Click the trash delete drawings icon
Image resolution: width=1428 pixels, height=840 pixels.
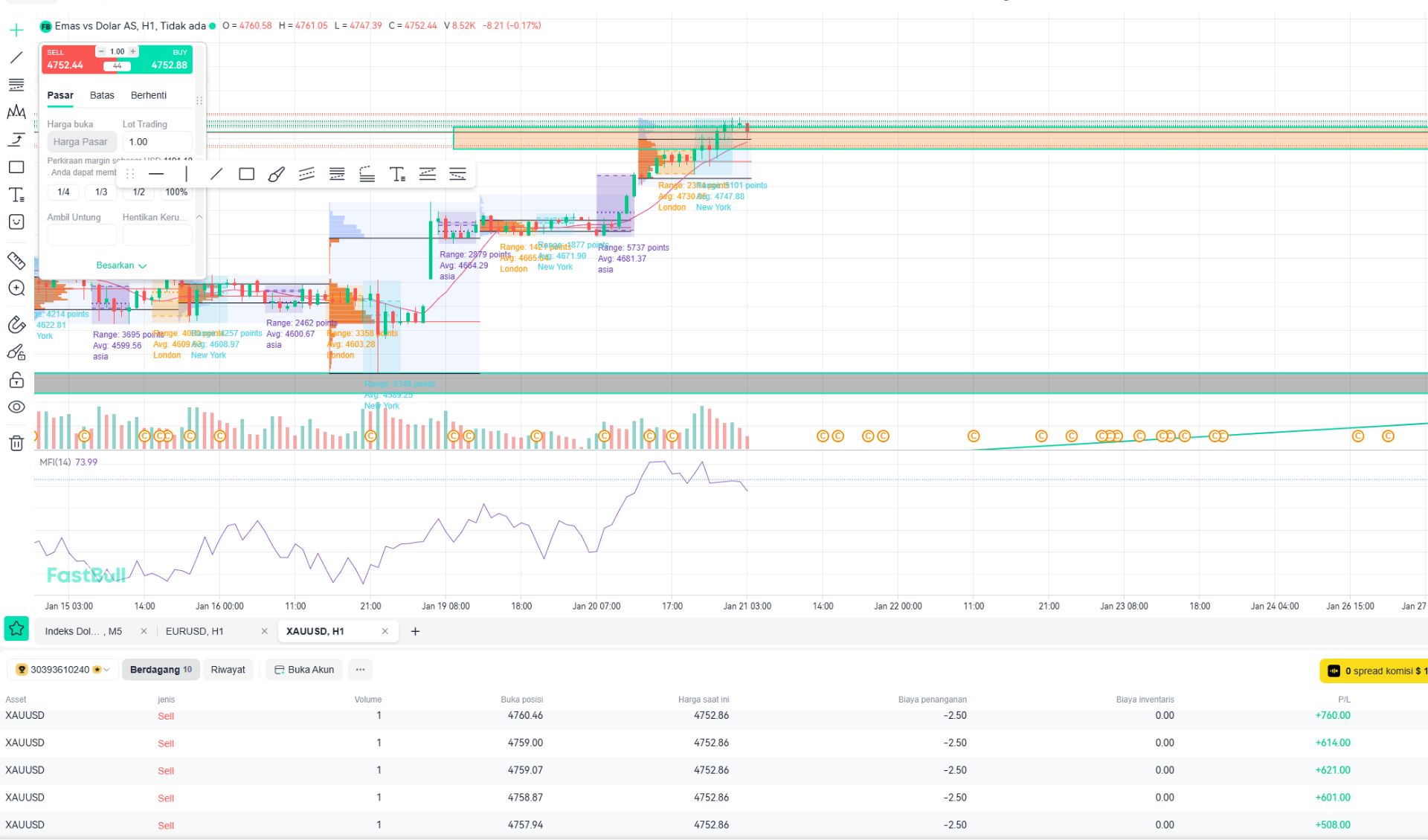(16, 444)
